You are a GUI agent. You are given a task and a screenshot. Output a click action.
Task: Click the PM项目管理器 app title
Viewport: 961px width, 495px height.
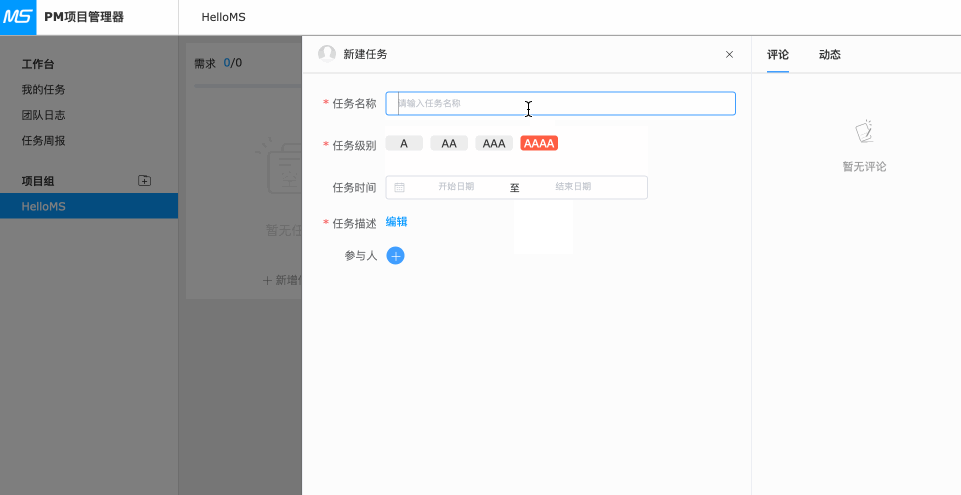tap(84, 17)
